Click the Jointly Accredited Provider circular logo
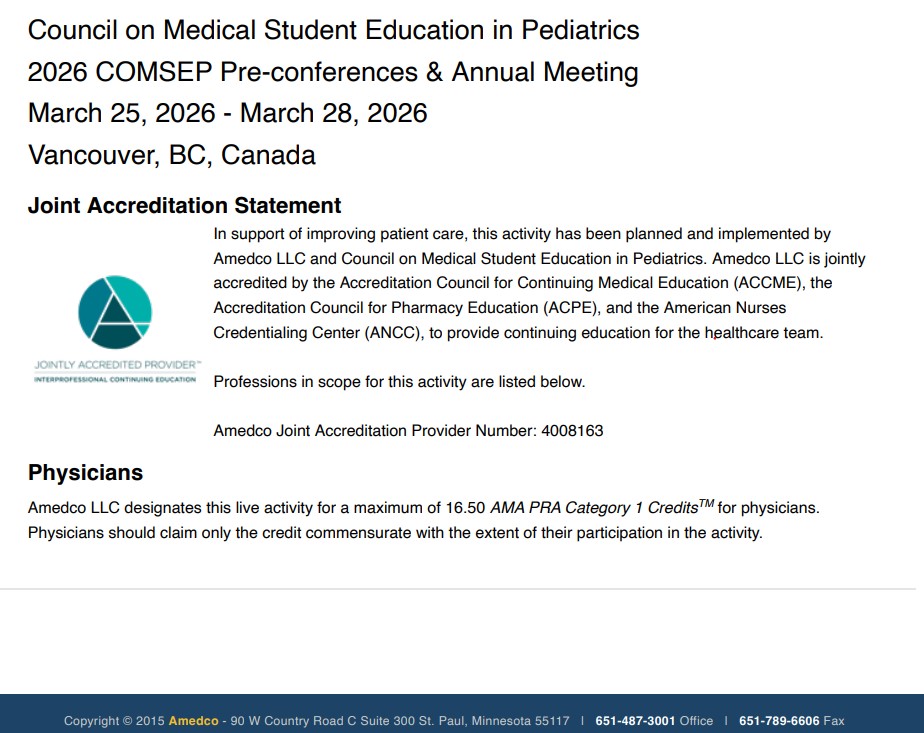 [x=115, y=311]
